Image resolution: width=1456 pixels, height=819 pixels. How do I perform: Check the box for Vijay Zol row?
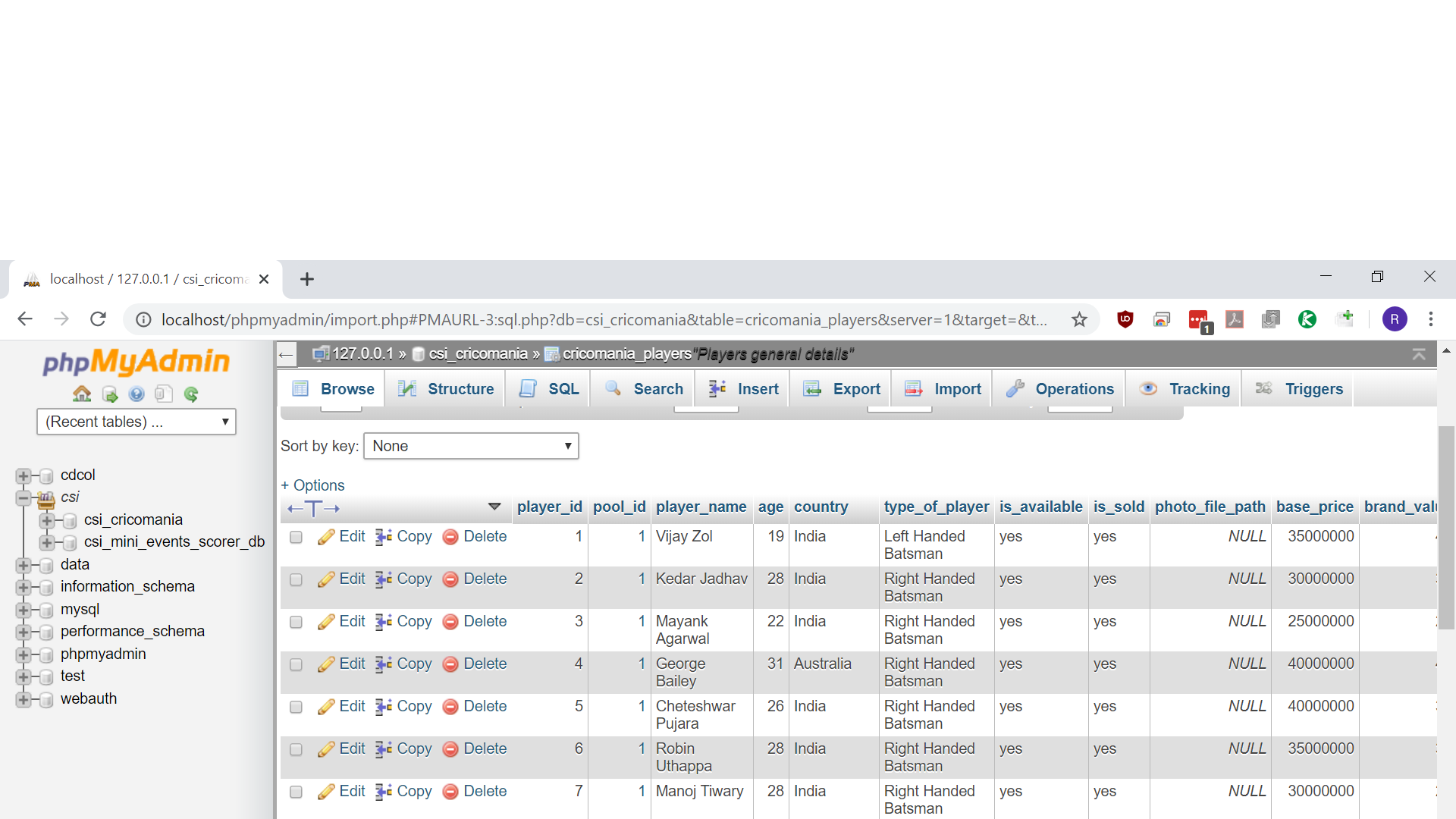tap(296, 537)
